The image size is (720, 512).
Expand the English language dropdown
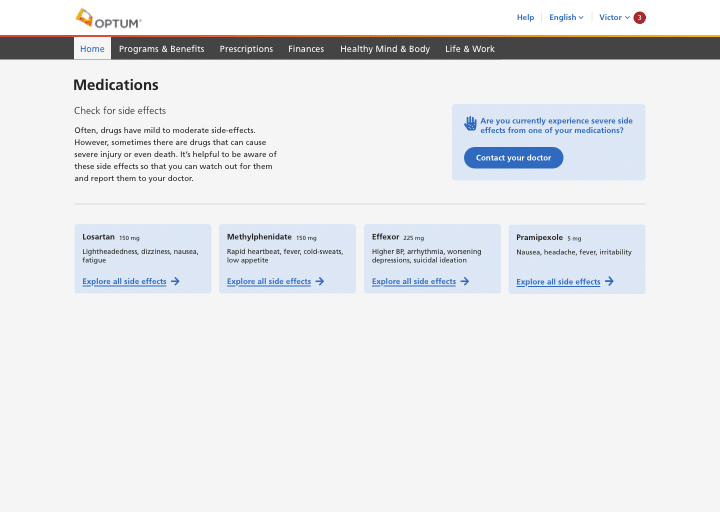[566, 17]
